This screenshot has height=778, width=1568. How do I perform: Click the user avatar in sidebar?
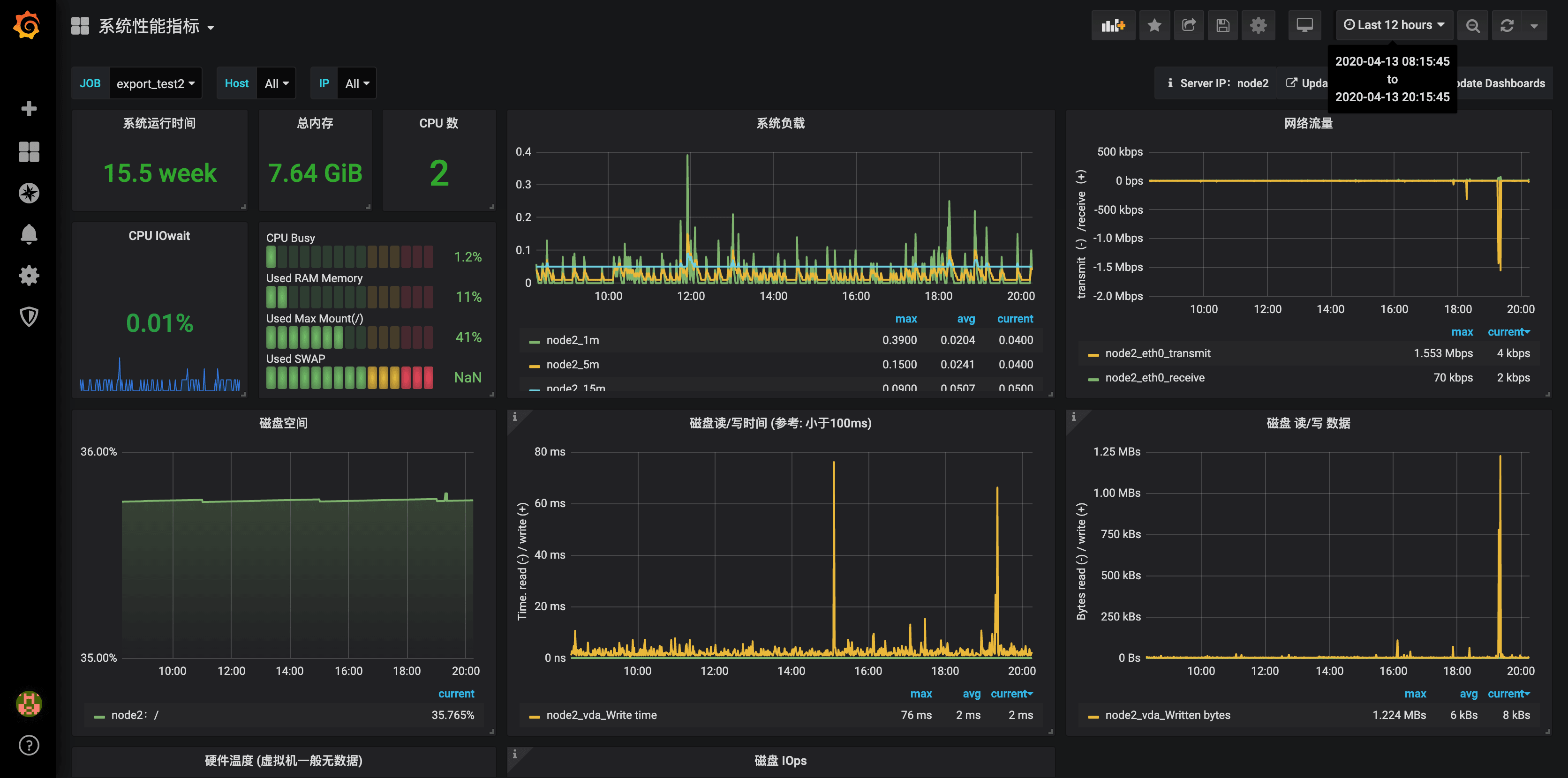29,704
